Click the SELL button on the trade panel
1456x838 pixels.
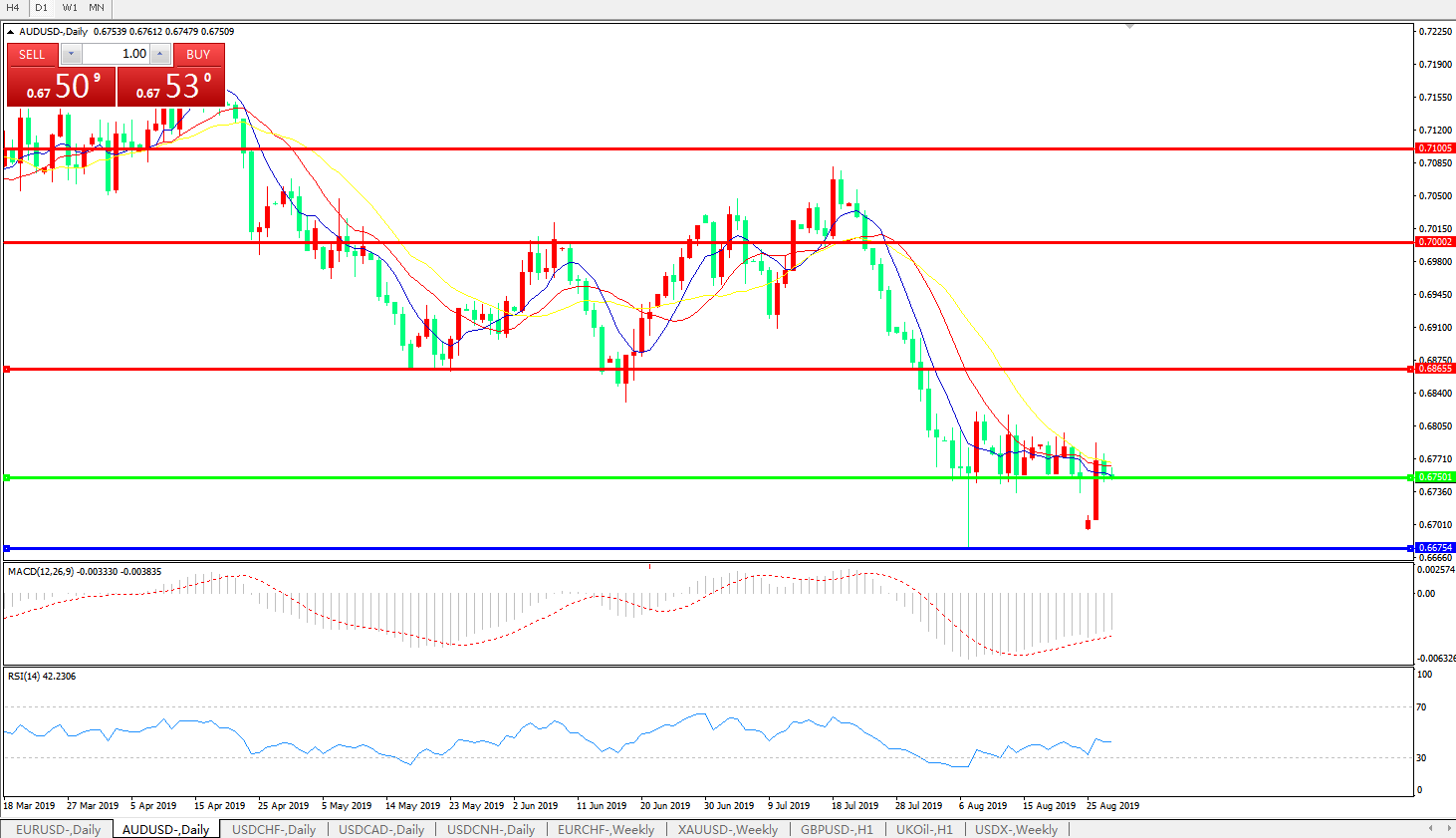coord(32,54)
